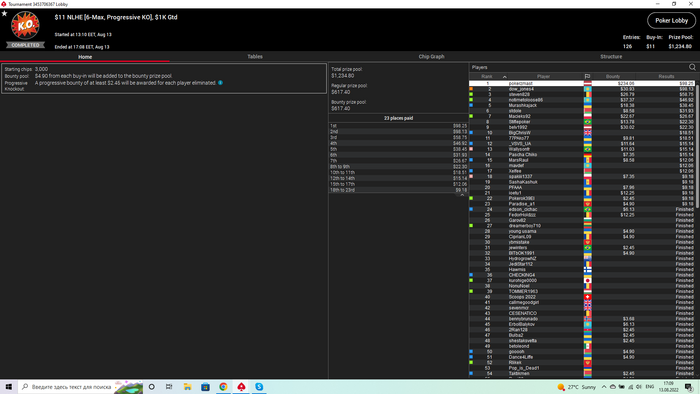Sort players by Rank column
Screen dimensions: 700x394
point(487,77)
